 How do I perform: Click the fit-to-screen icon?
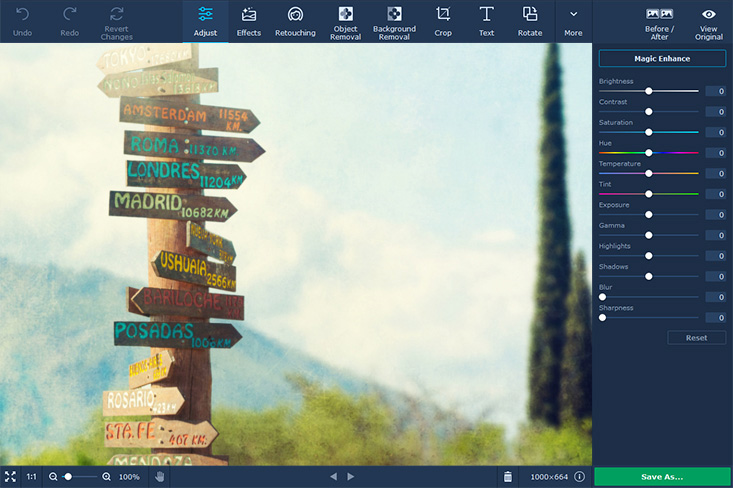pos(10,476)
